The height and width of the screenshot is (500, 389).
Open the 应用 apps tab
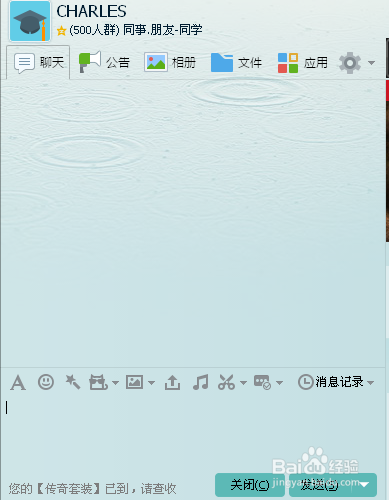point(303,63)
